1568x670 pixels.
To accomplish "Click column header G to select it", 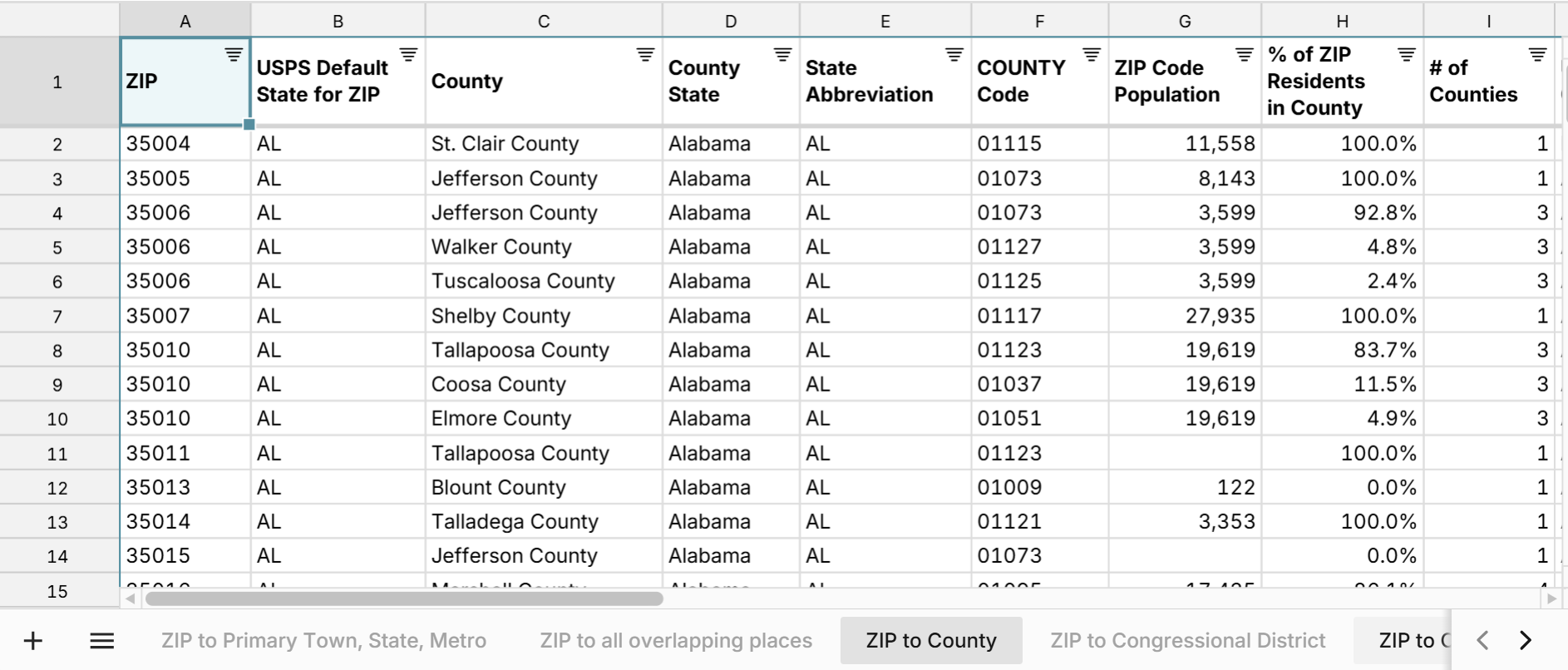I will (x=1184, y=20).
